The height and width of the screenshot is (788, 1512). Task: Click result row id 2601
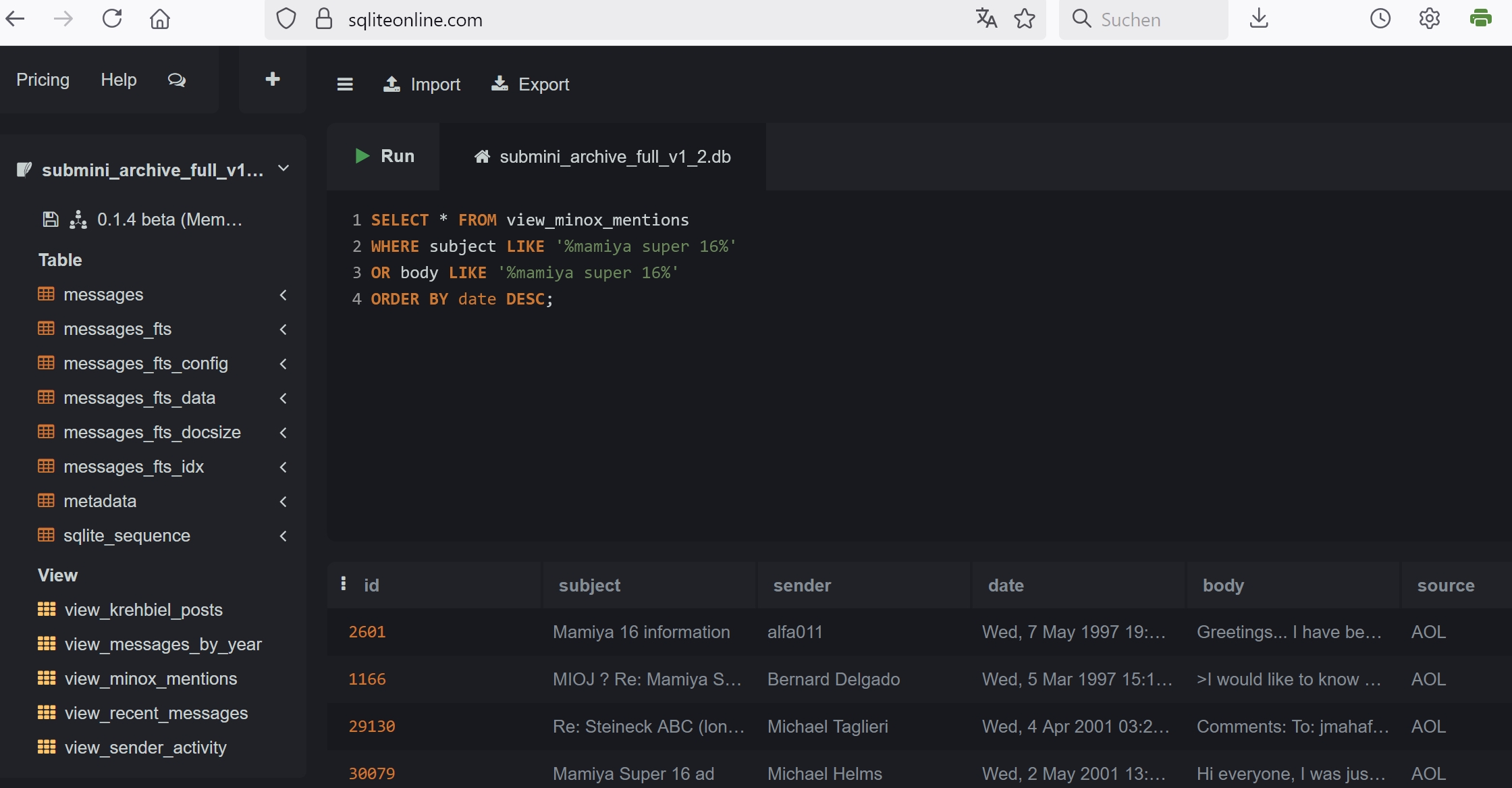coord(367,632)
